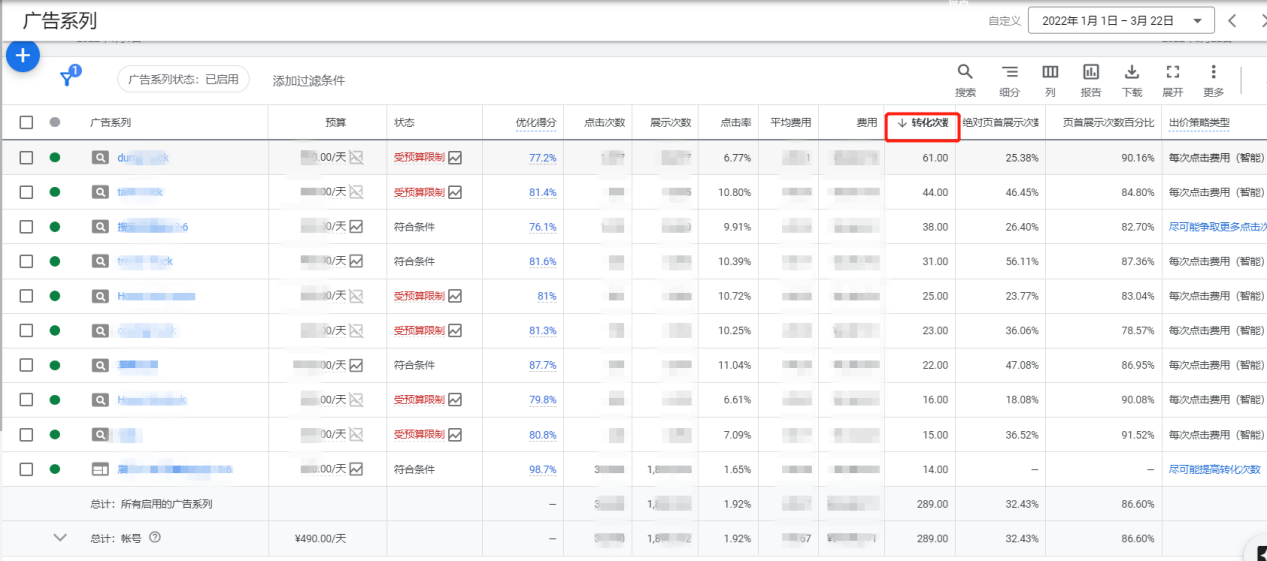Click the 77.2% optimization score link
This screenshot has height=561, width=1267.
click(x=542, y=158)
